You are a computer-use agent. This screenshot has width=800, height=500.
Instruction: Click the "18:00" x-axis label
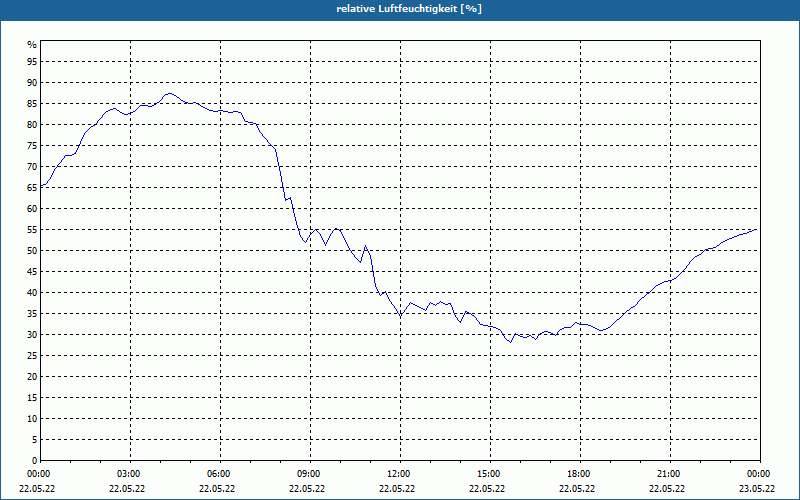pyautogui.click(x=580, y=474)
